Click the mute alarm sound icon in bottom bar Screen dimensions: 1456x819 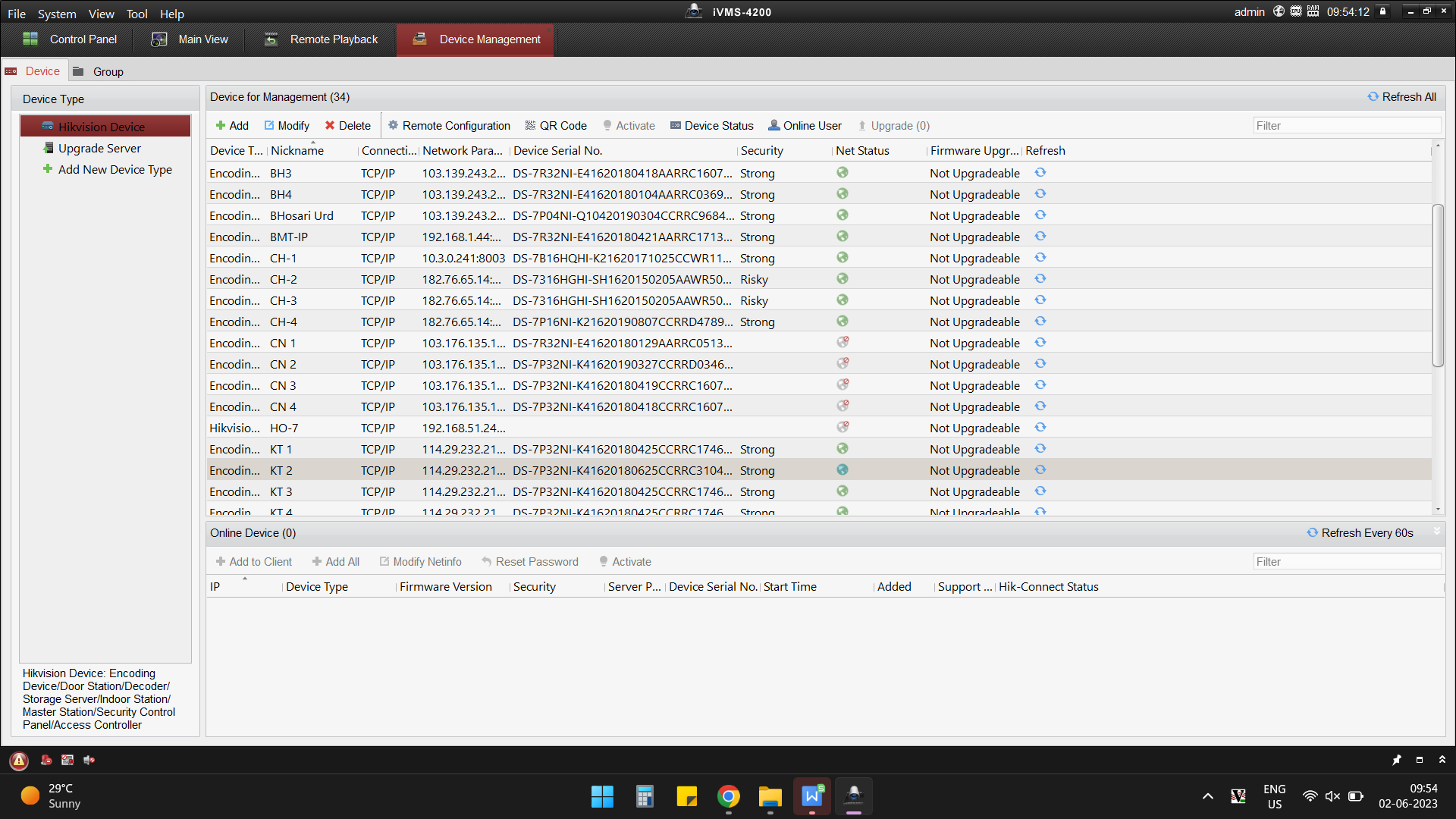coord(89,760)
